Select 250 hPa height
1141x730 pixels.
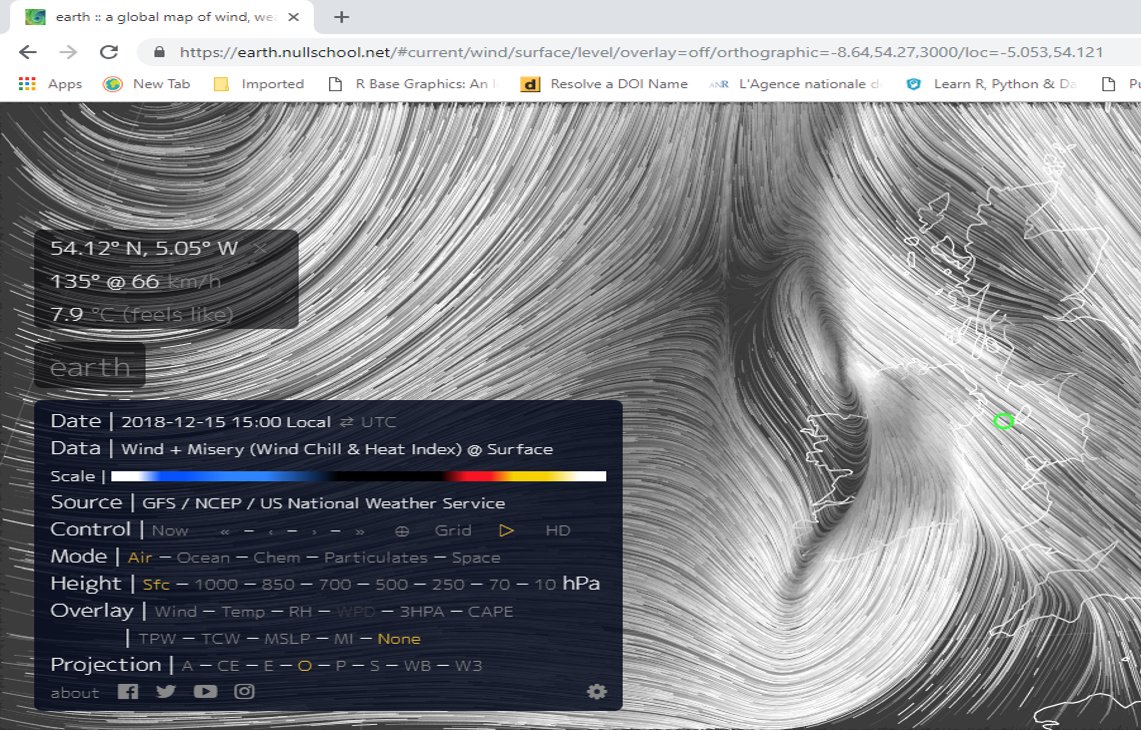(x=448, y=584)
